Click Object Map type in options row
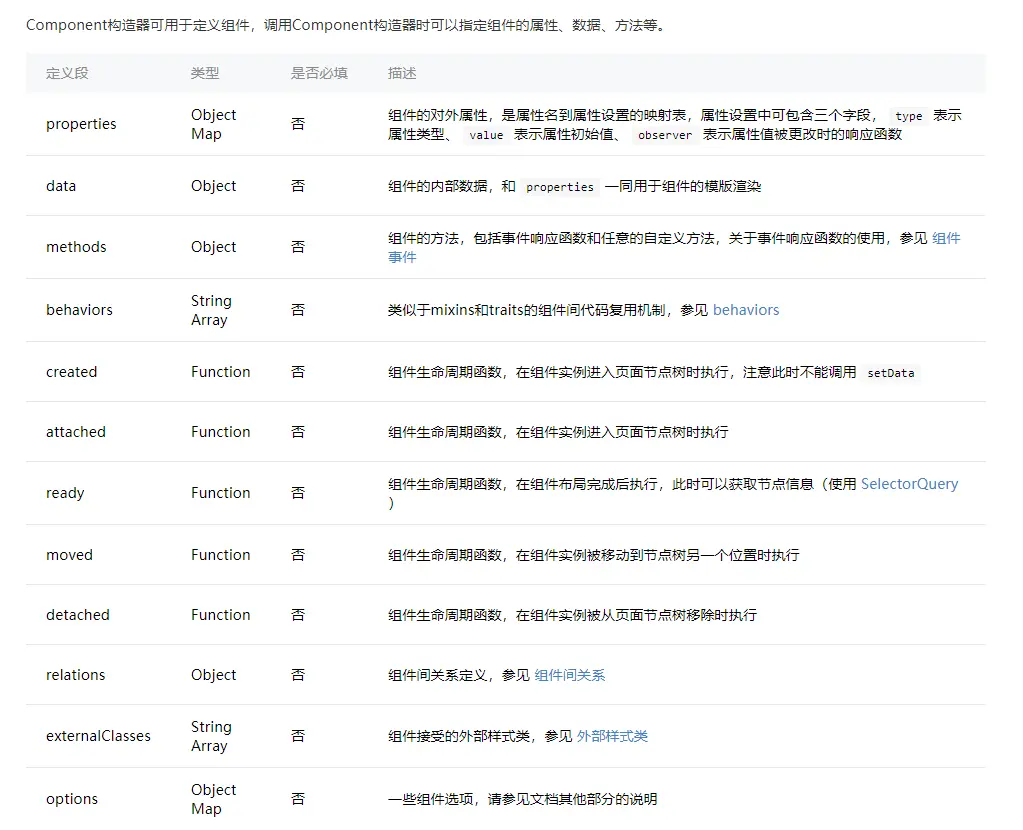This screenshot has height=830, width=1023. tap(213, 799)
